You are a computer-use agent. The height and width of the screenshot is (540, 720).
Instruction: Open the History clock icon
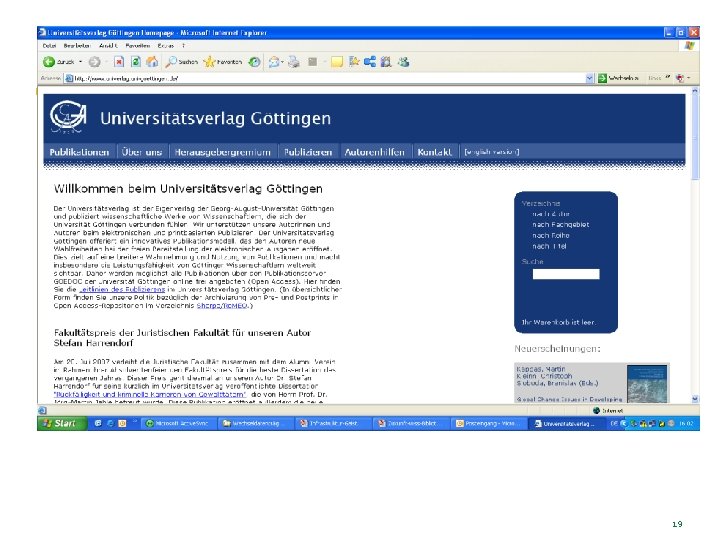point(254,62)
